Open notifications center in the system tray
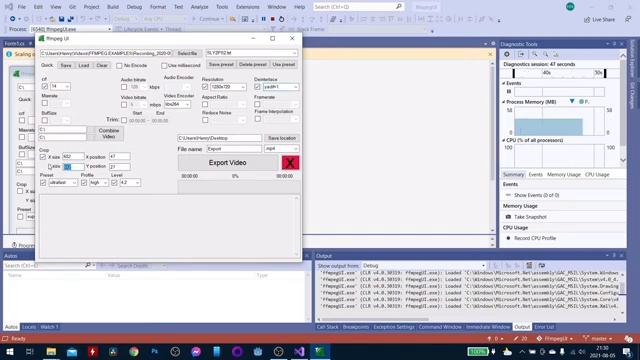 tap(628, 351)
